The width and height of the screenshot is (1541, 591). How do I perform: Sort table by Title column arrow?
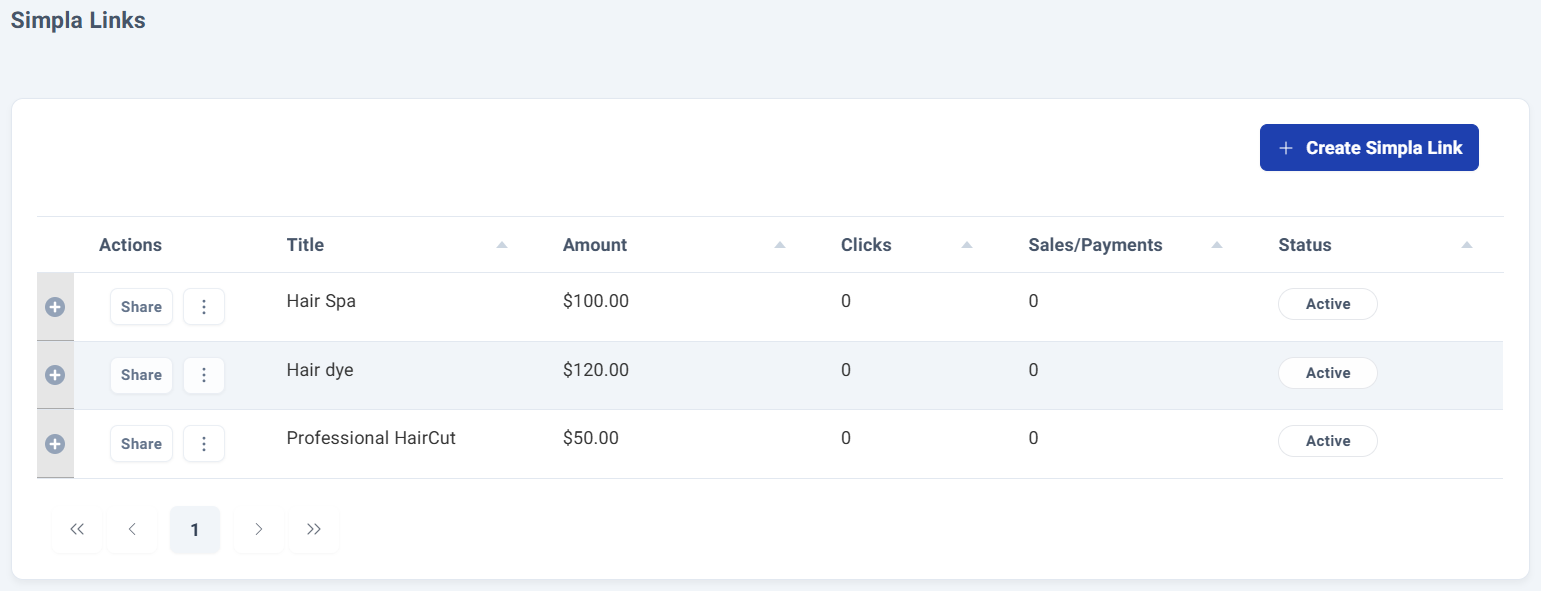502,245
